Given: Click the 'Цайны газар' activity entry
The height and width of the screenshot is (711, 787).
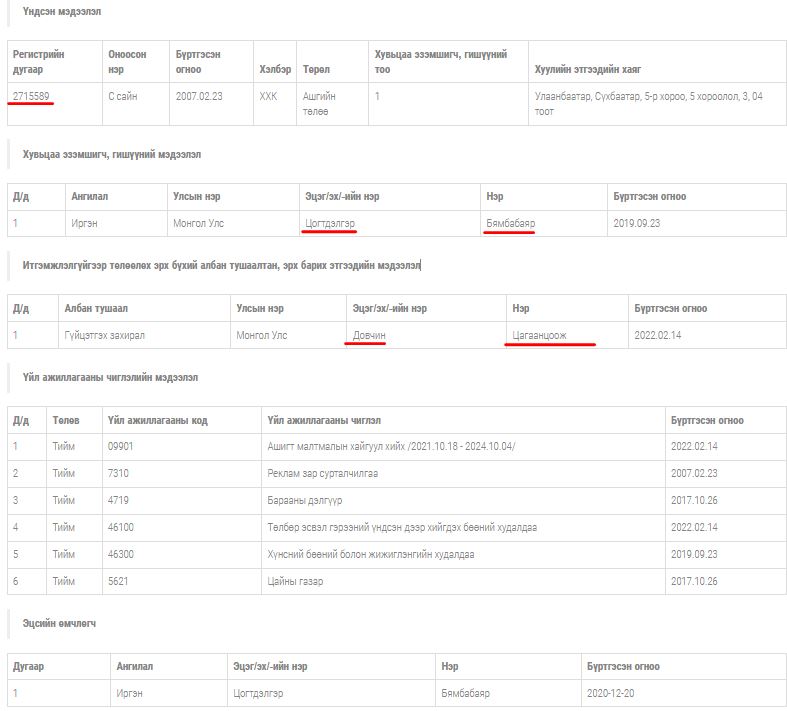Looking at the screenshot, I should (x=296, y=581).
